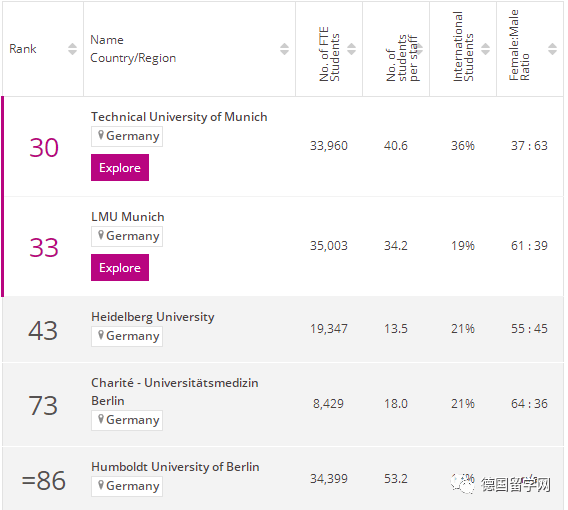Click female:male ratio 61 : 39

[x=530, y=246]
